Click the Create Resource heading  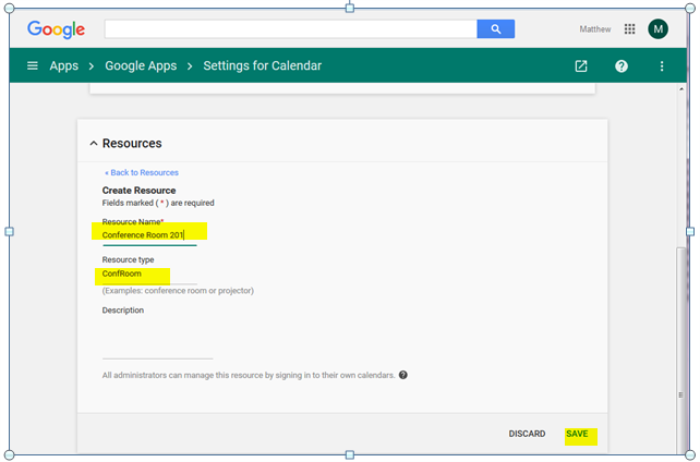tap(139, 191)
